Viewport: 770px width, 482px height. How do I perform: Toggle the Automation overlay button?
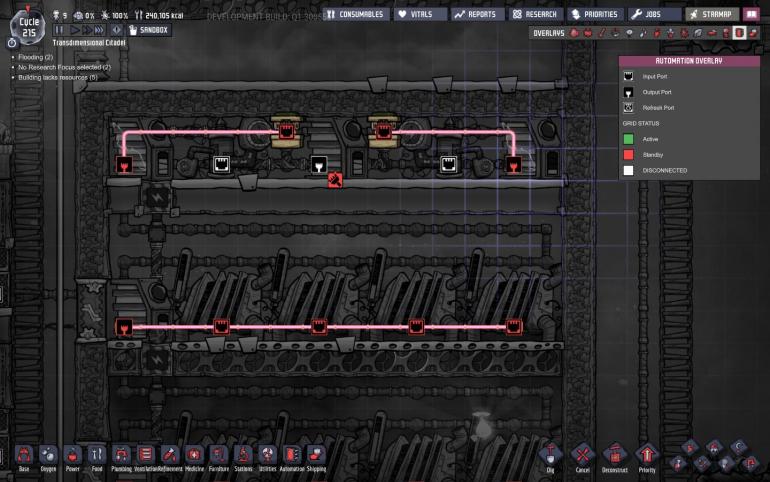coord(739,33)
